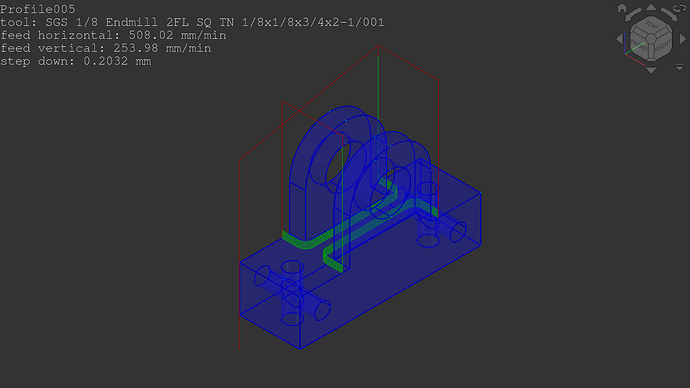Flip view with reverse-view icon

[x=679, y=8]
